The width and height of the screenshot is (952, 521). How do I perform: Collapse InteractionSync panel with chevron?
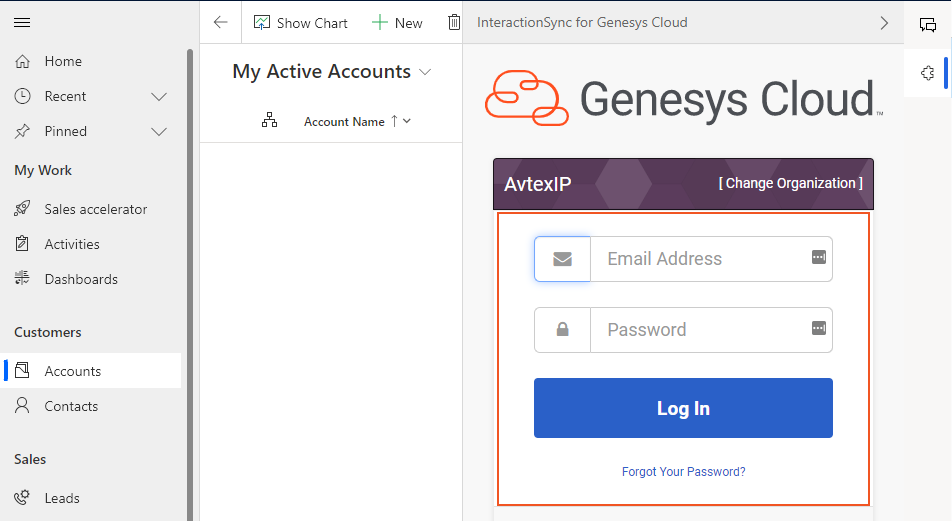pyautogui.click(x=884, y=23)
